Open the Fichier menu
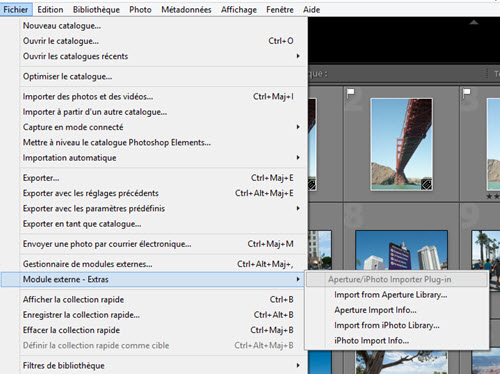 (x=16, y=10)
